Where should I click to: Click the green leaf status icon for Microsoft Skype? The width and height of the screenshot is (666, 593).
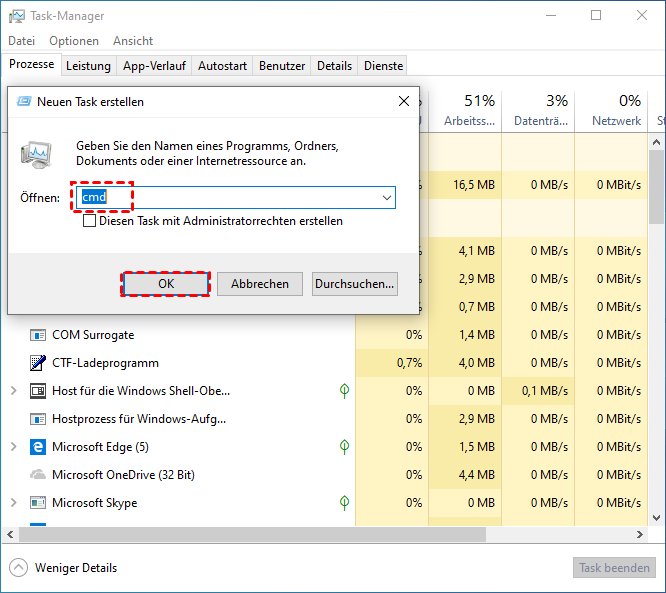point(344,503)
